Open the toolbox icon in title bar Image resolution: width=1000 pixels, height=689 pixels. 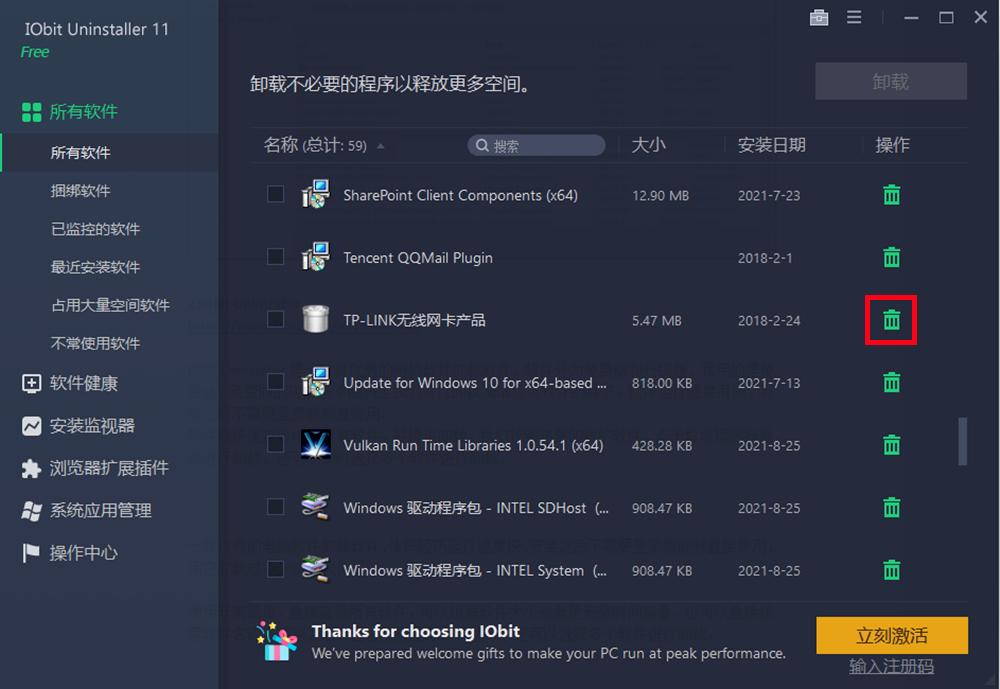pyautogui.click(x=819, y=17)
